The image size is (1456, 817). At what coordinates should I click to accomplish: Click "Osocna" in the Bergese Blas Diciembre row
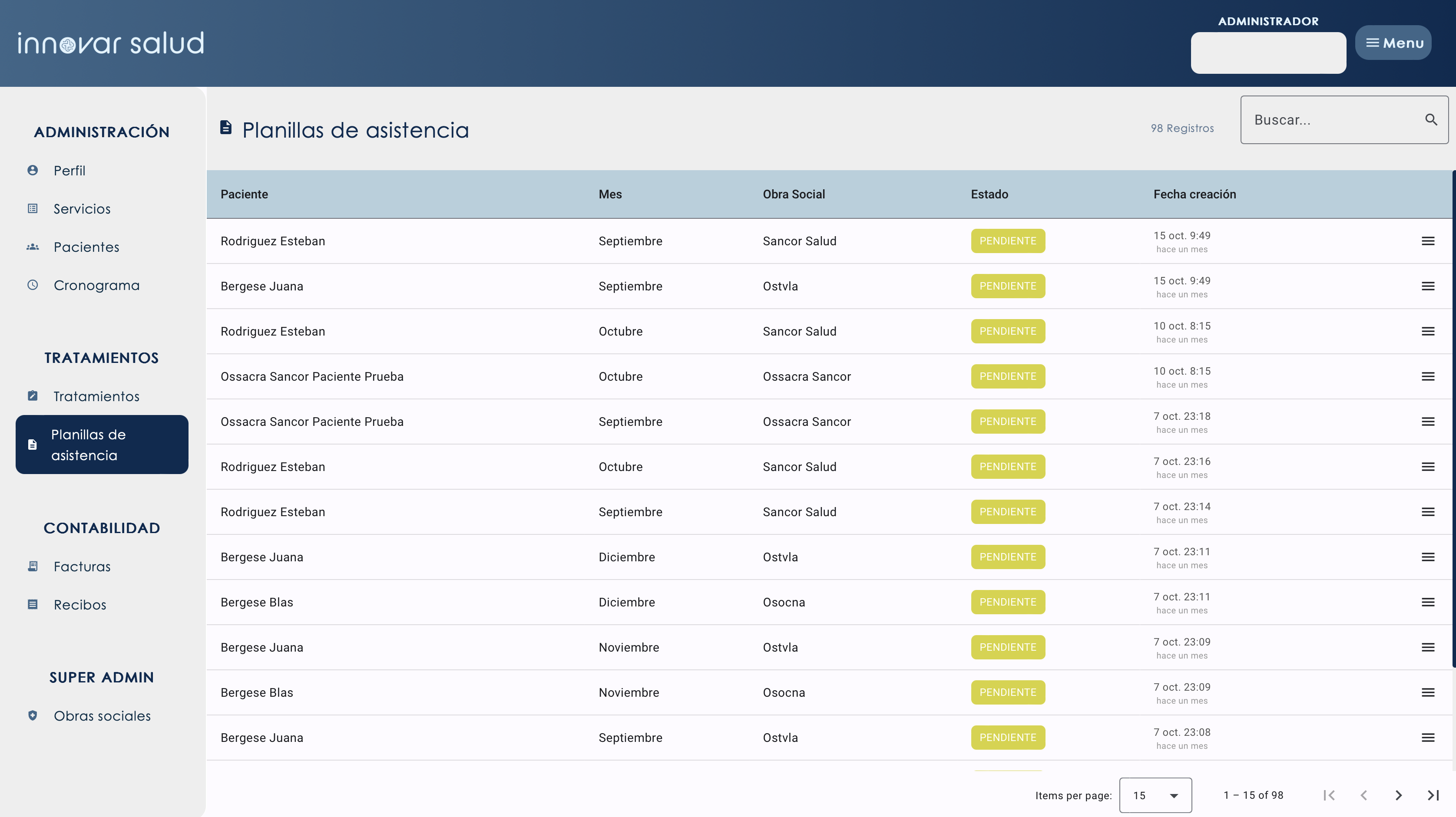click(784, 602)
